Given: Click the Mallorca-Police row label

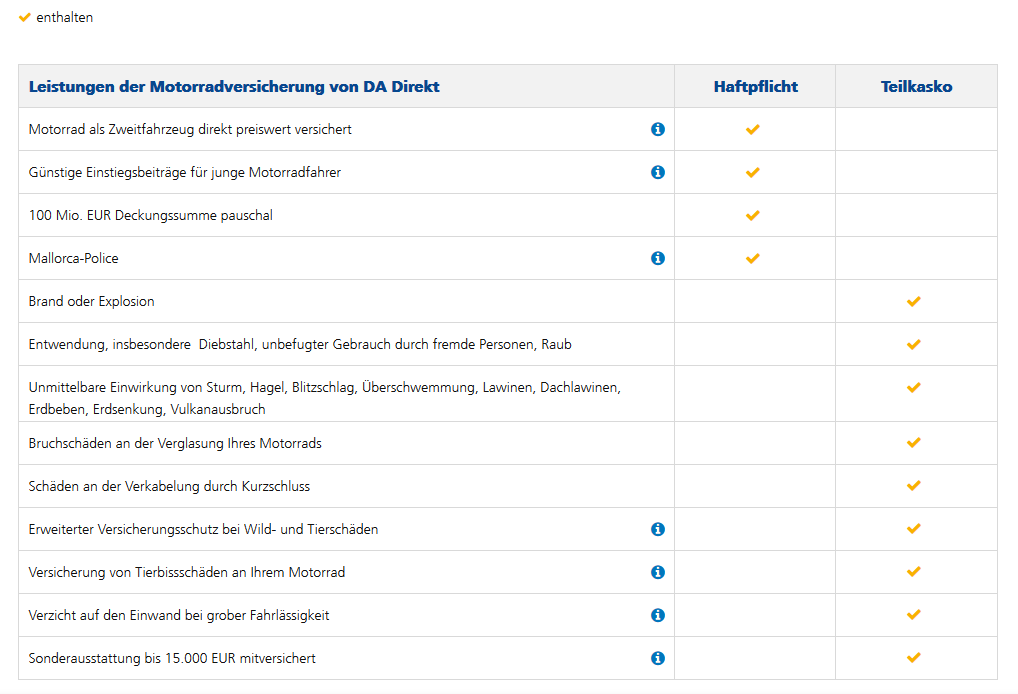Looking at the screenshot, I should [x=73, y=258].
